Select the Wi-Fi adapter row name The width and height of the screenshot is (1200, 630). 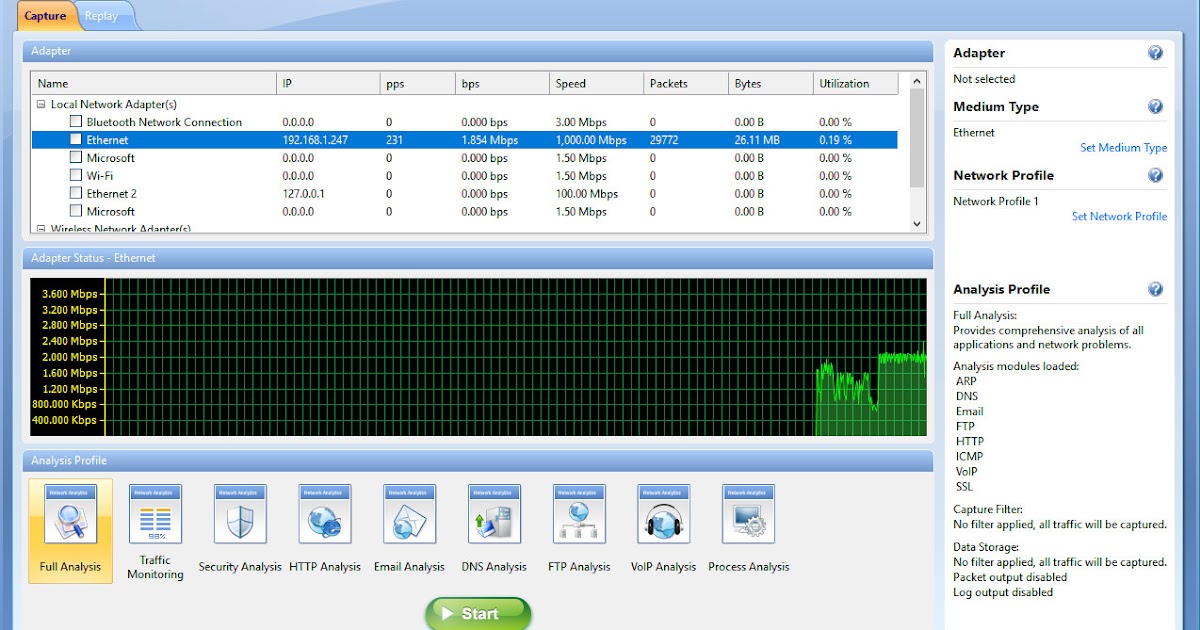click(98, 176)
